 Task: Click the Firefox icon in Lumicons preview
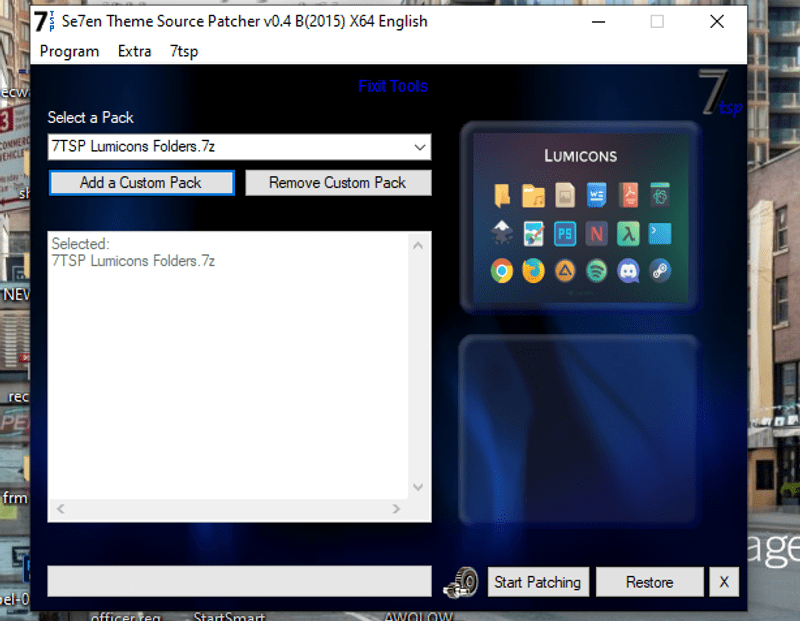coord(533,270)
